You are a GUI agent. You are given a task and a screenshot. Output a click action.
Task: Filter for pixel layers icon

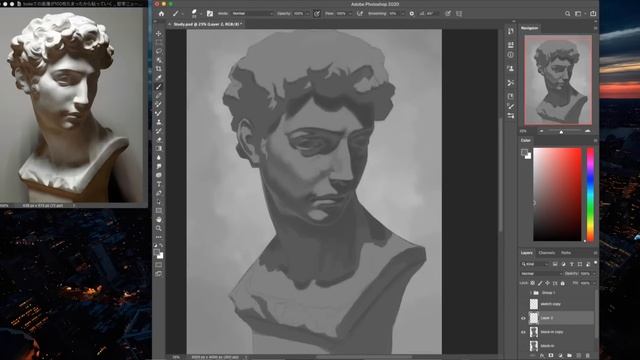coord(555,264)
